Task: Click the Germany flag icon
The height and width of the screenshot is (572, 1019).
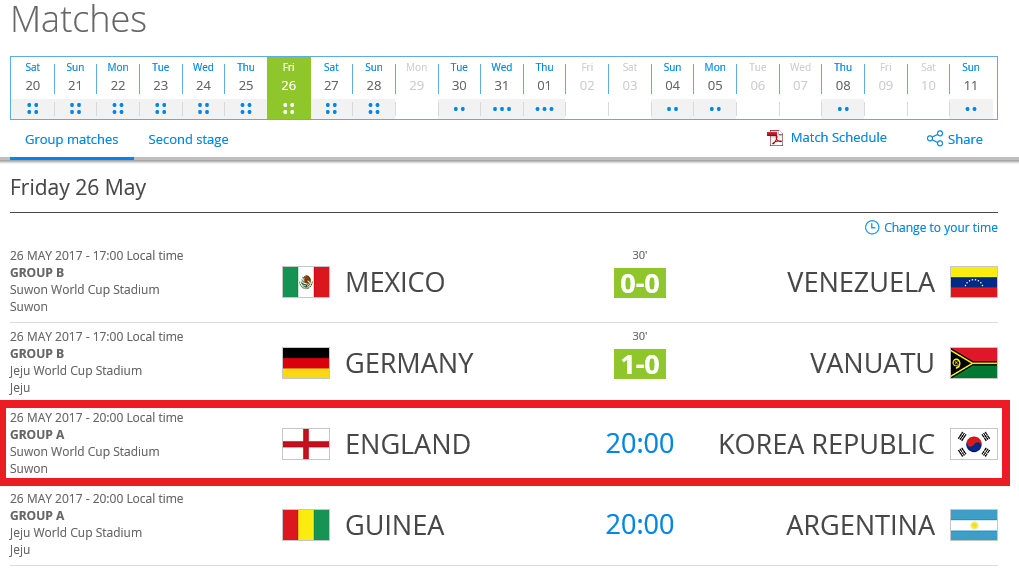Action: coord(305,363)
